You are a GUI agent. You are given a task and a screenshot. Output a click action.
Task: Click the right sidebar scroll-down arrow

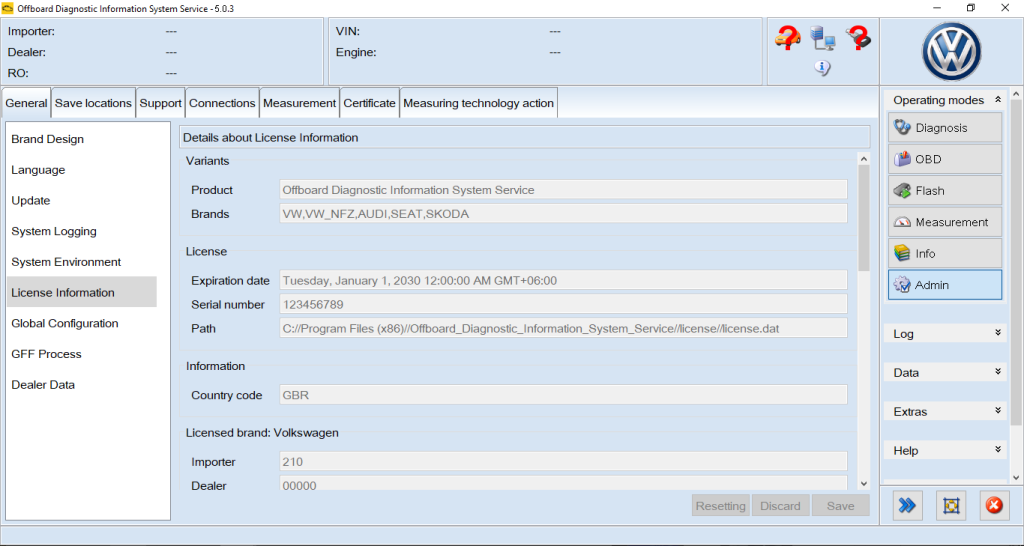click(1016, 478)
